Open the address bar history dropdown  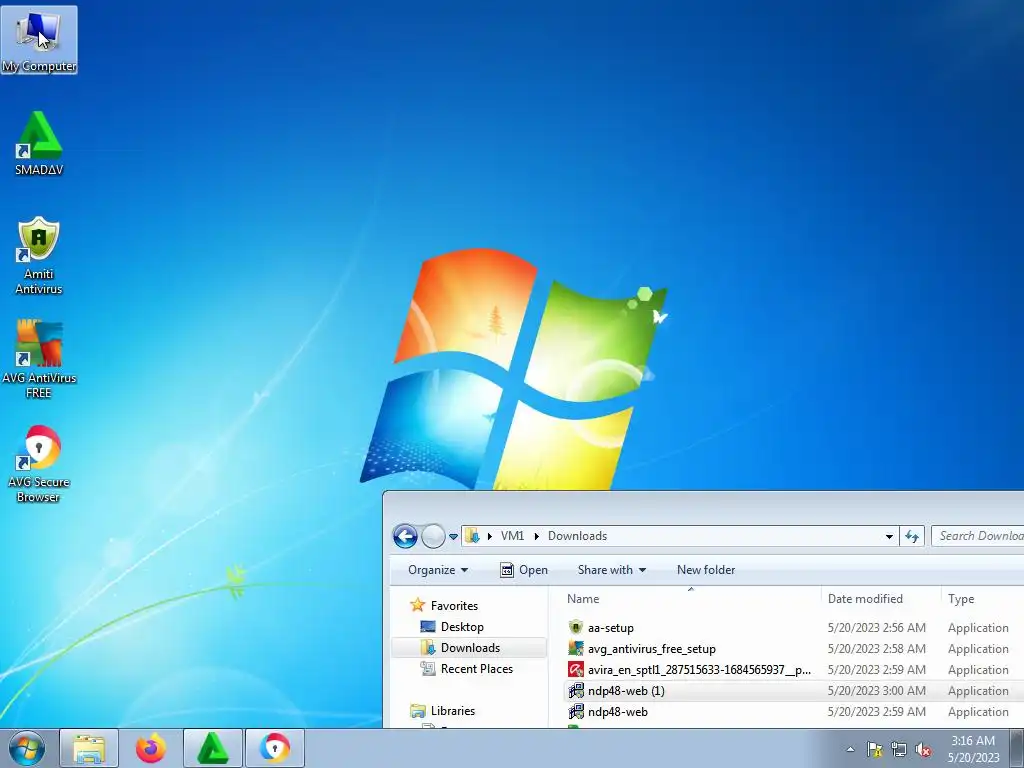tap(889, 536)
